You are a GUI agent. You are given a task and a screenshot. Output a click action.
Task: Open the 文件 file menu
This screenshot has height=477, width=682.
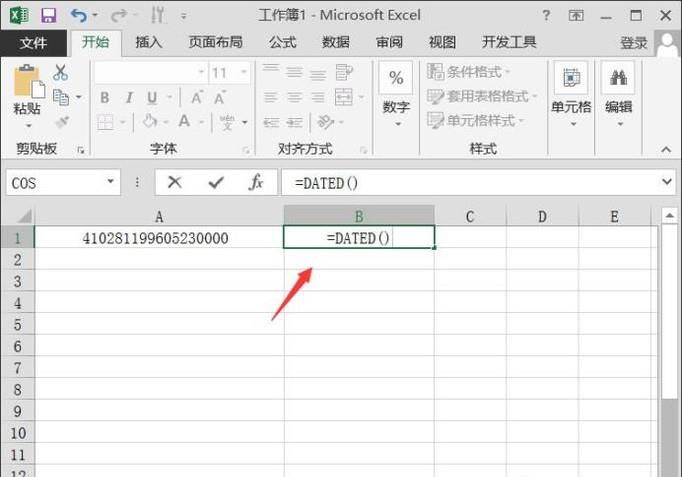click(x=33, y=43)
